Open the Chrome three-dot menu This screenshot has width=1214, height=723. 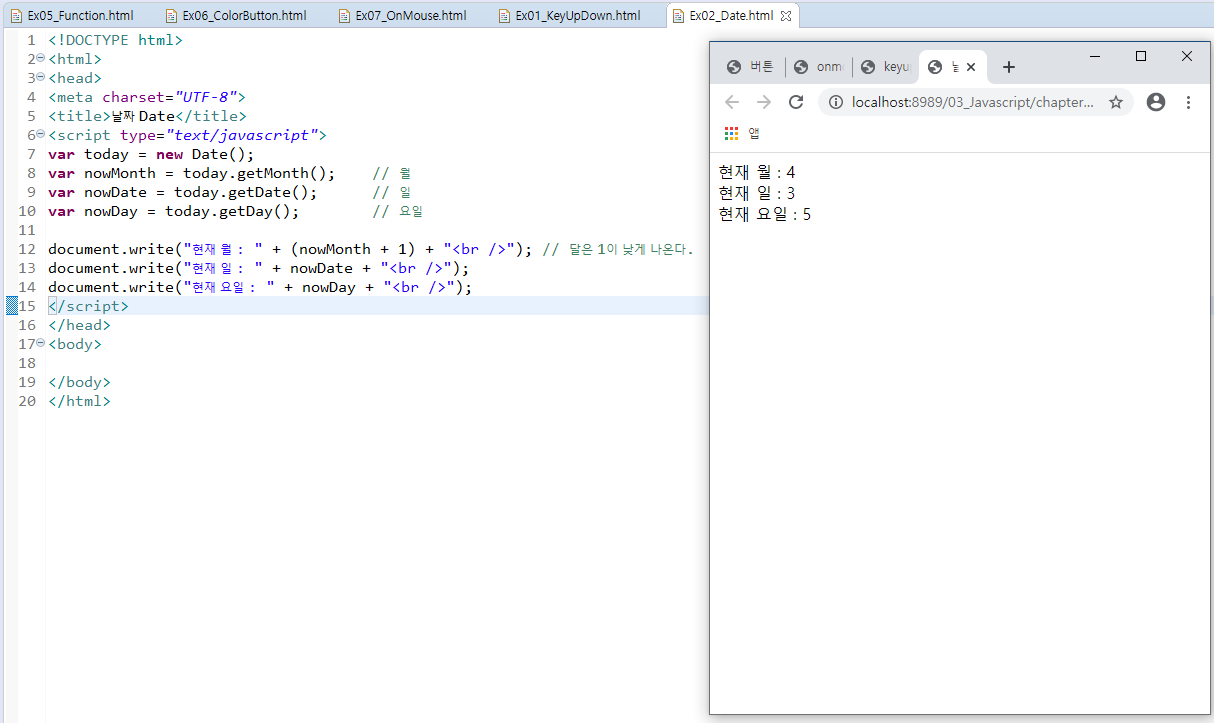[1188, 102]
